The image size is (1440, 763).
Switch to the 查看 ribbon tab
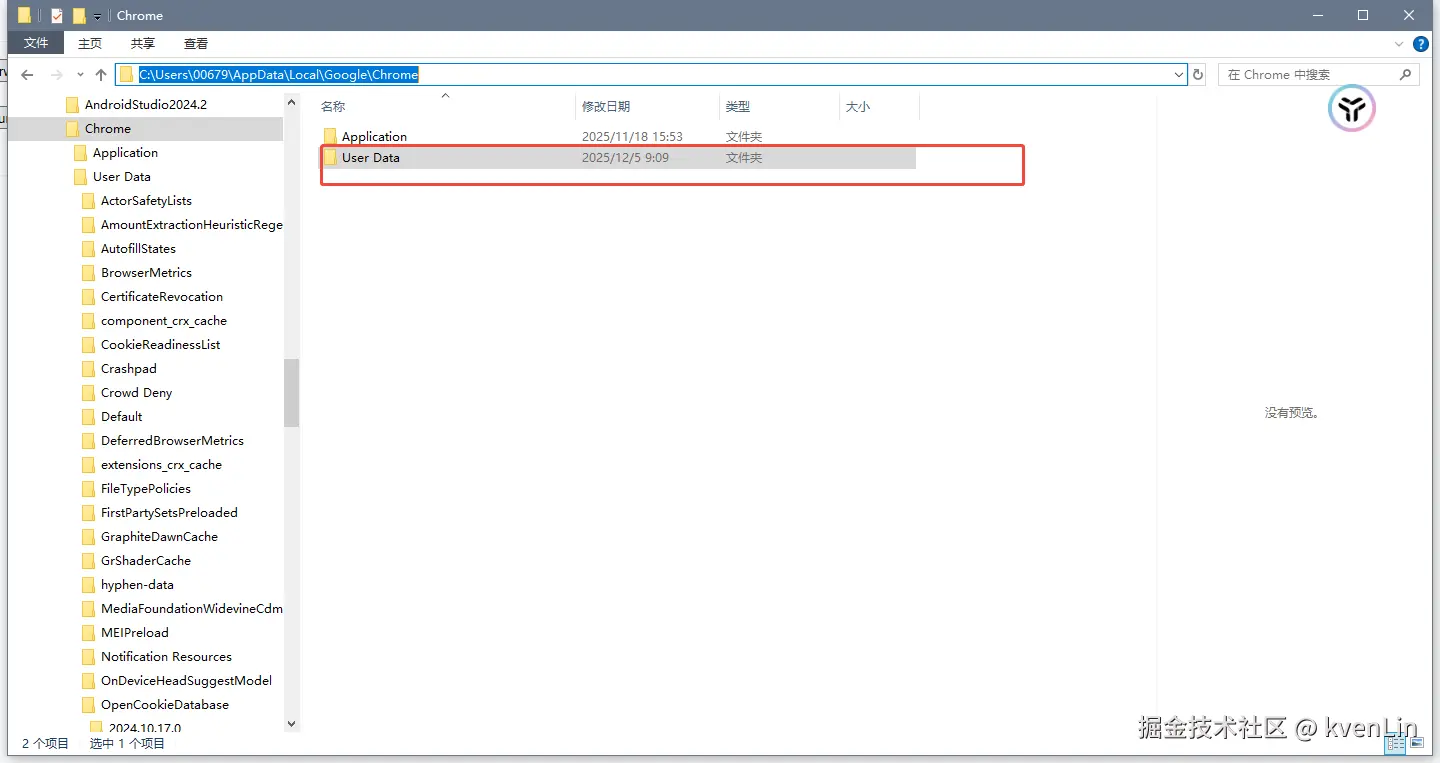click(196, 43)
